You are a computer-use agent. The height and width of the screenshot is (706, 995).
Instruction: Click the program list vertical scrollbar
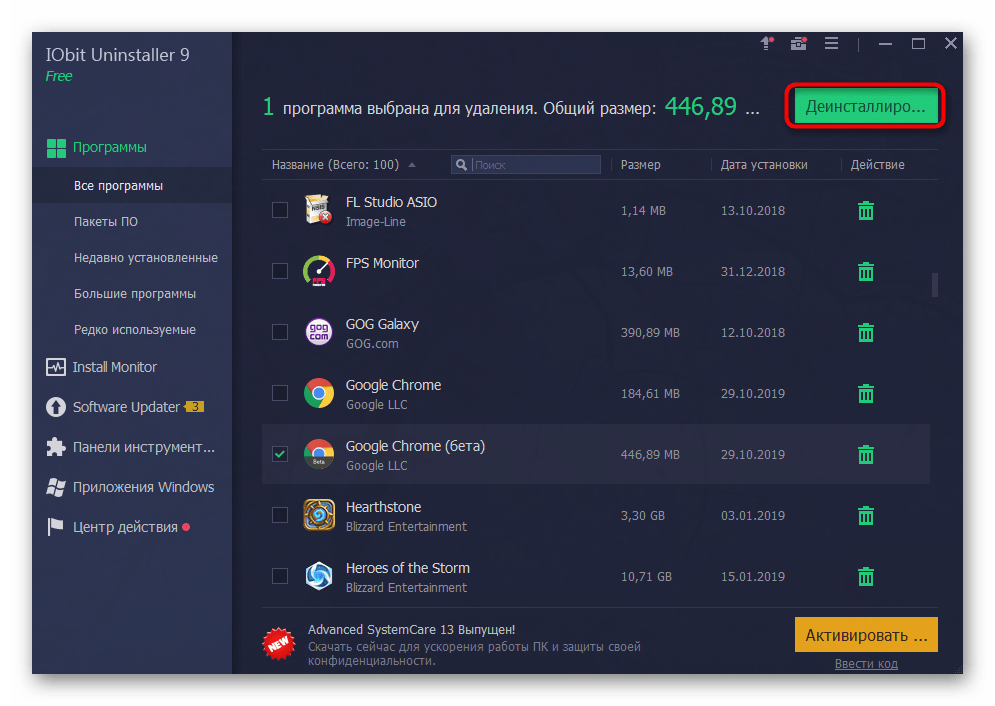pos(935,285)
